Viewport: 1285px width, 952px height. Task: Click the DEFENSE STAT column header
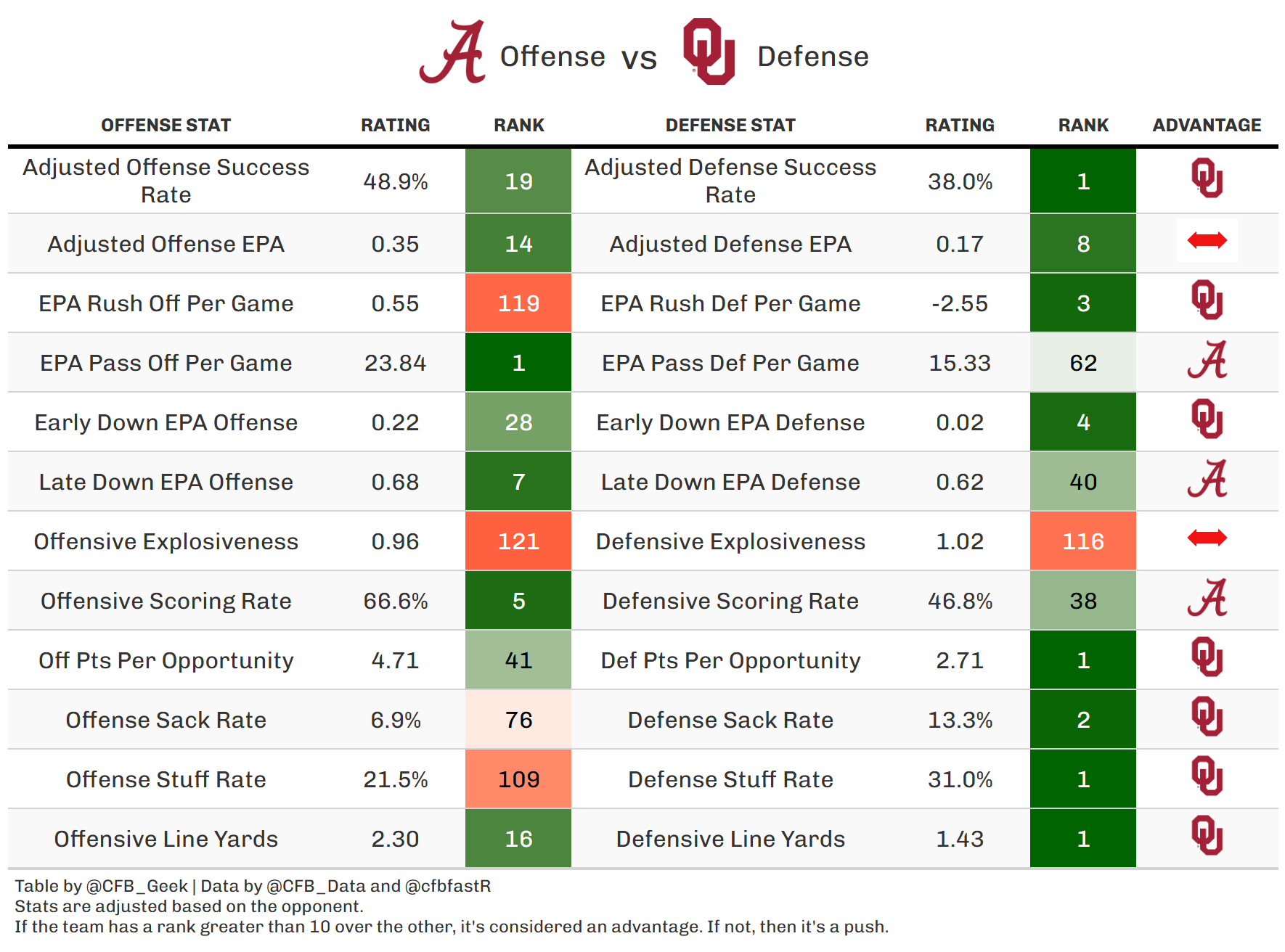coord(730,126)
